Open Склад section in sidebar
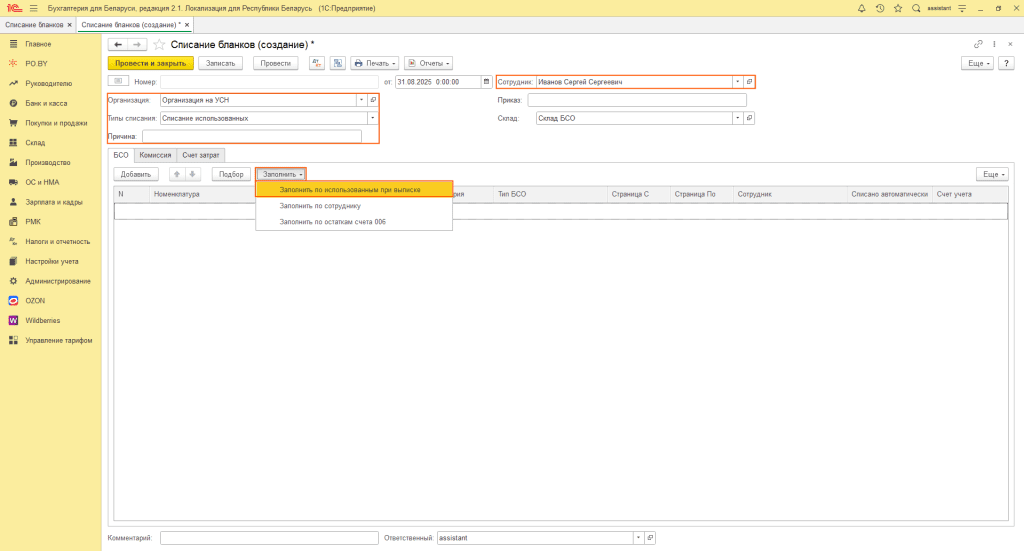 click(35, 142)
